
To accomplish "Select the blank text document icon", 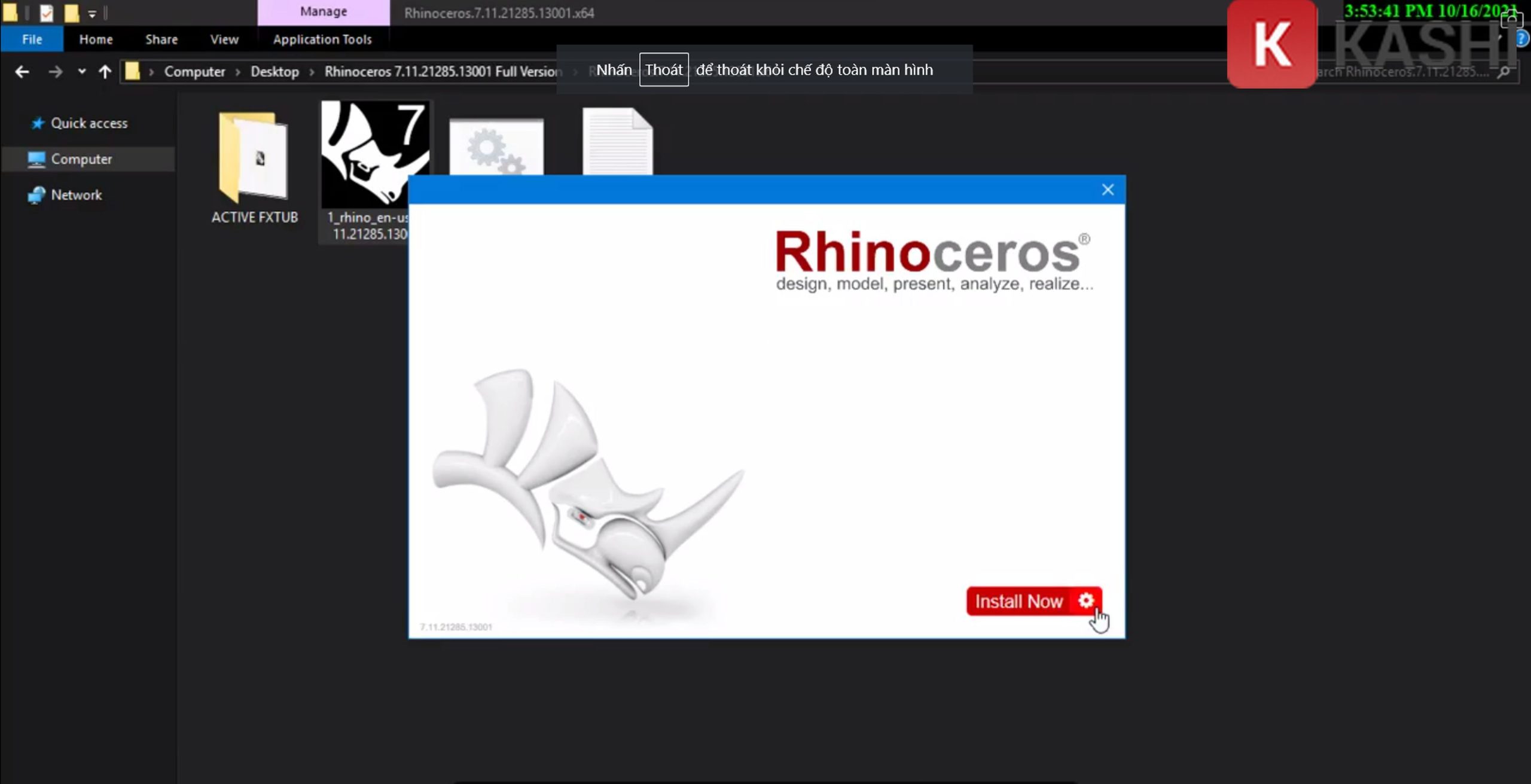I will tap(617, 142).
